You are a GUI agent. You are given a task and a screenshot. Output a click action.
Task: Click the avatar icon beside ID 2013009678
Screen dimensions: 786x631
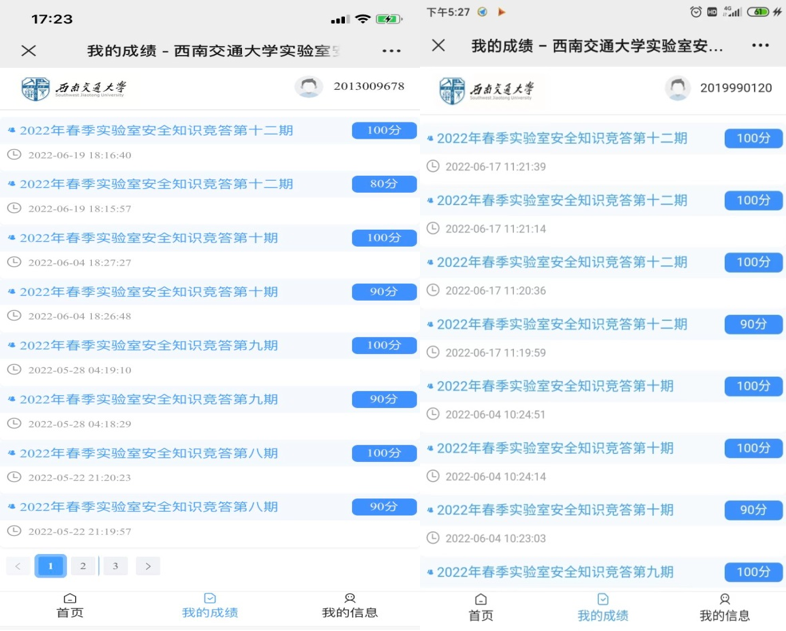pos(309,87)
